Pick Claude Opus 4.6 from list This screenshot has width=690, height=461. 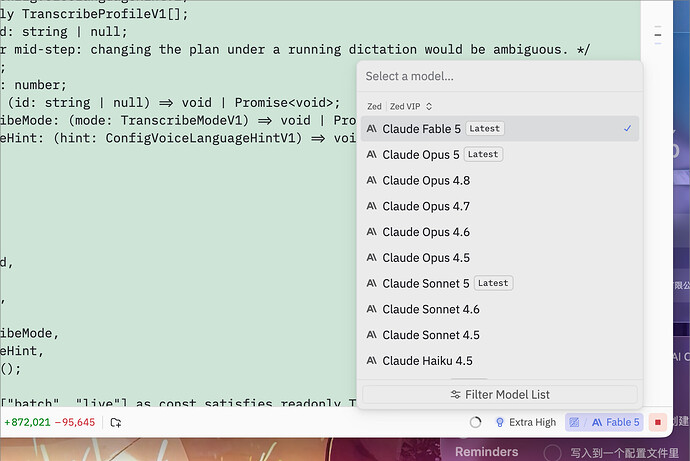[499, 232]
